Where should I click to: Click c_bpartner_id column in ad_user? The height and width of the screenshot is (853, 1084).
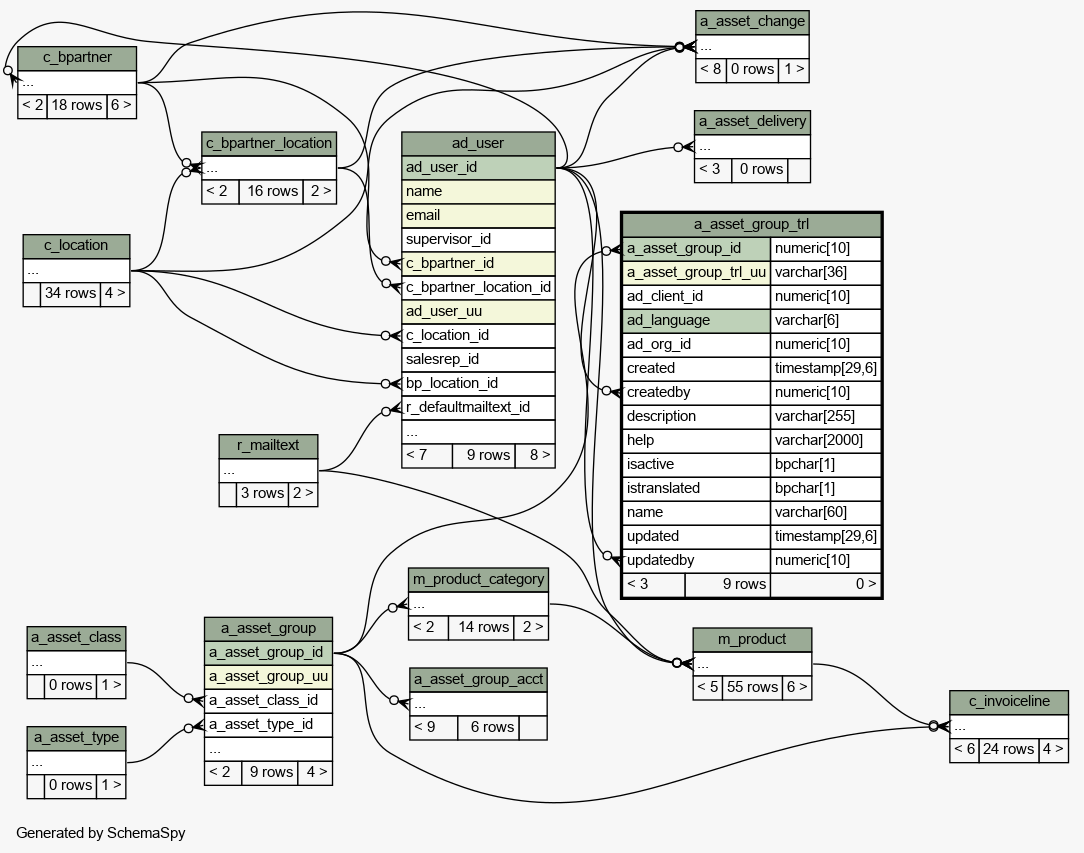[478, 264]
